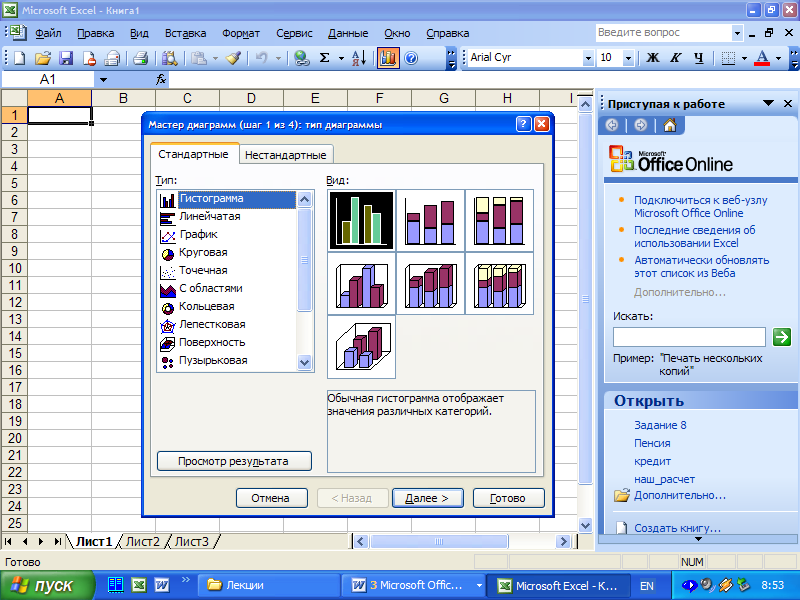Click the Chart Wizard toolbar icon
The image size is (800, 600).
[x=388, y=58]
